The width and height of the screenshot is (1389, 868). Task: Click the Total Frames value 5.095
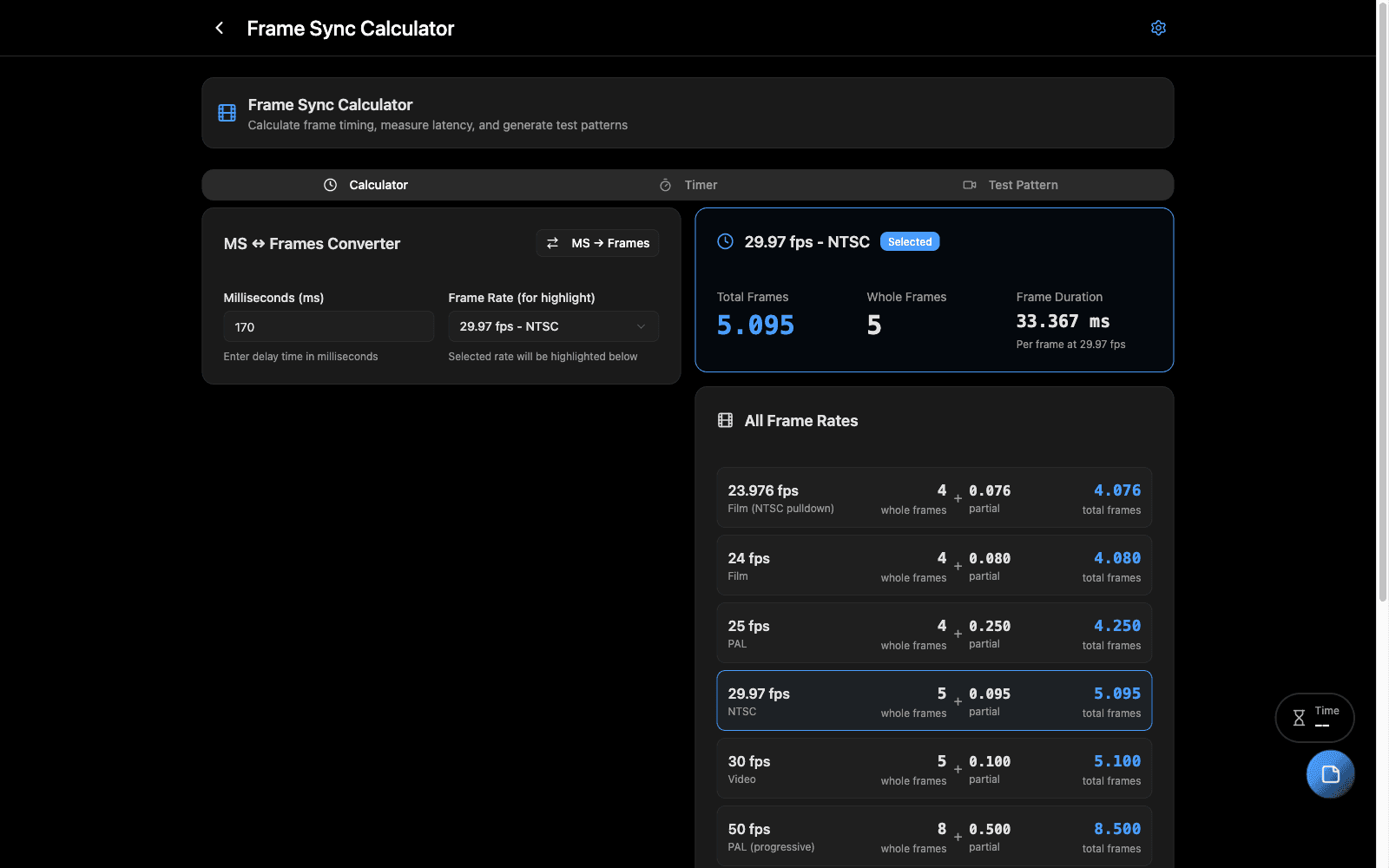[x=755, y=325]
